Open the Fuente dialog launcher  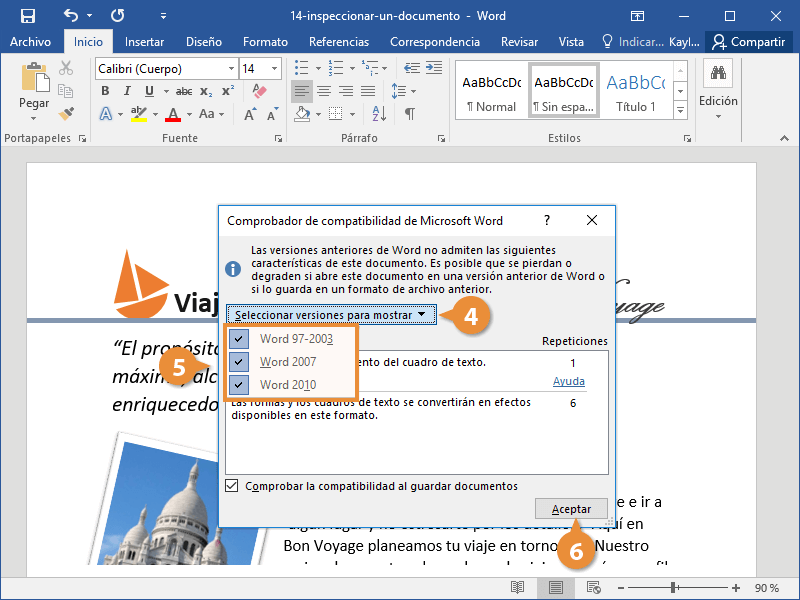point(278,138)
